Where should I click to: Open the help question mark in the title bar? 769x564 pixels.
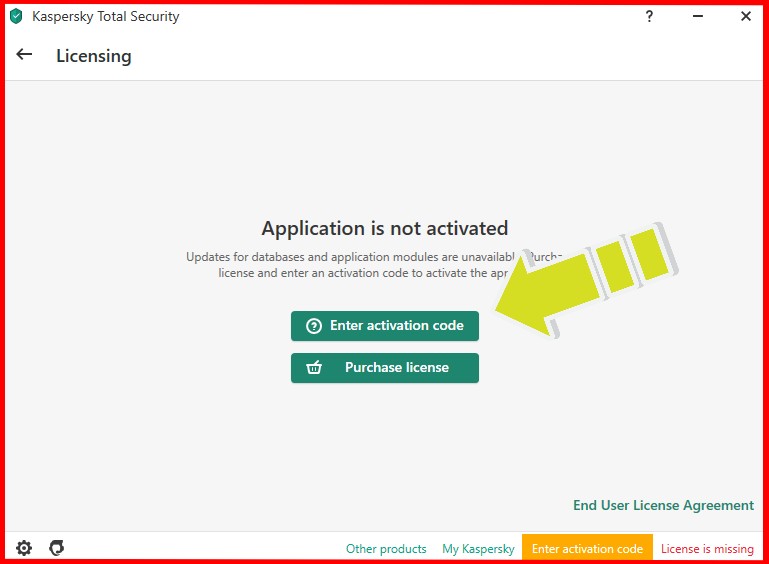pyautogui.click(x=649, y=16)
